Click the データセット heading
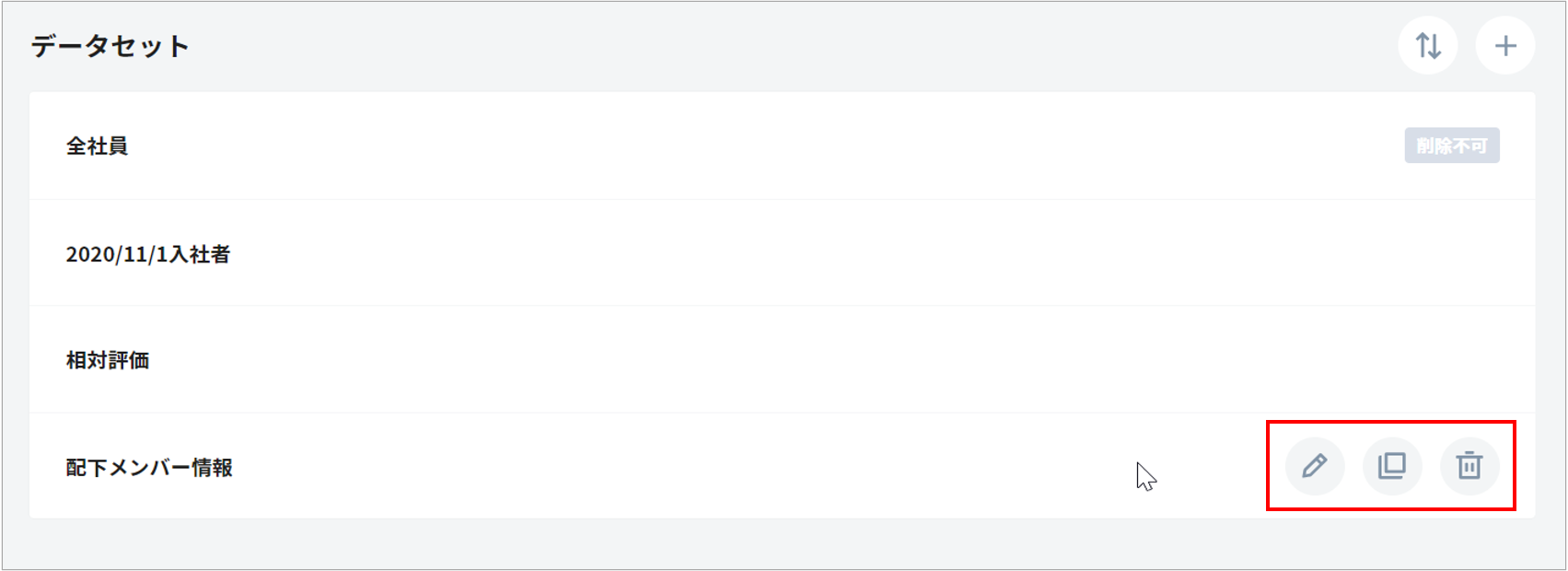 (x=110, y=46)
